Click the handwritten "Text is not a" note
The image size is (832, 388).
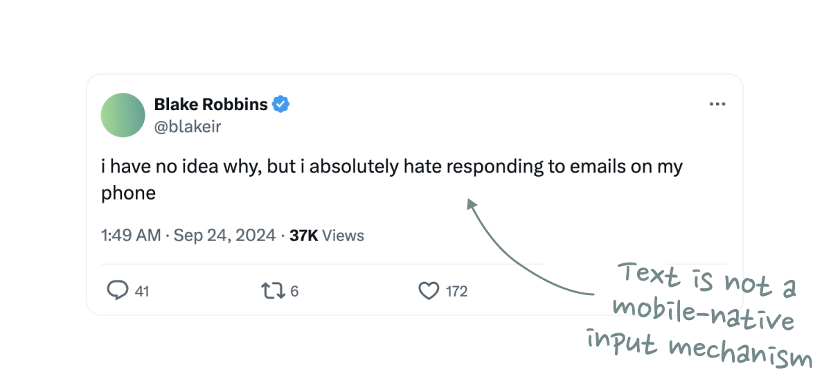pos(708,280)
